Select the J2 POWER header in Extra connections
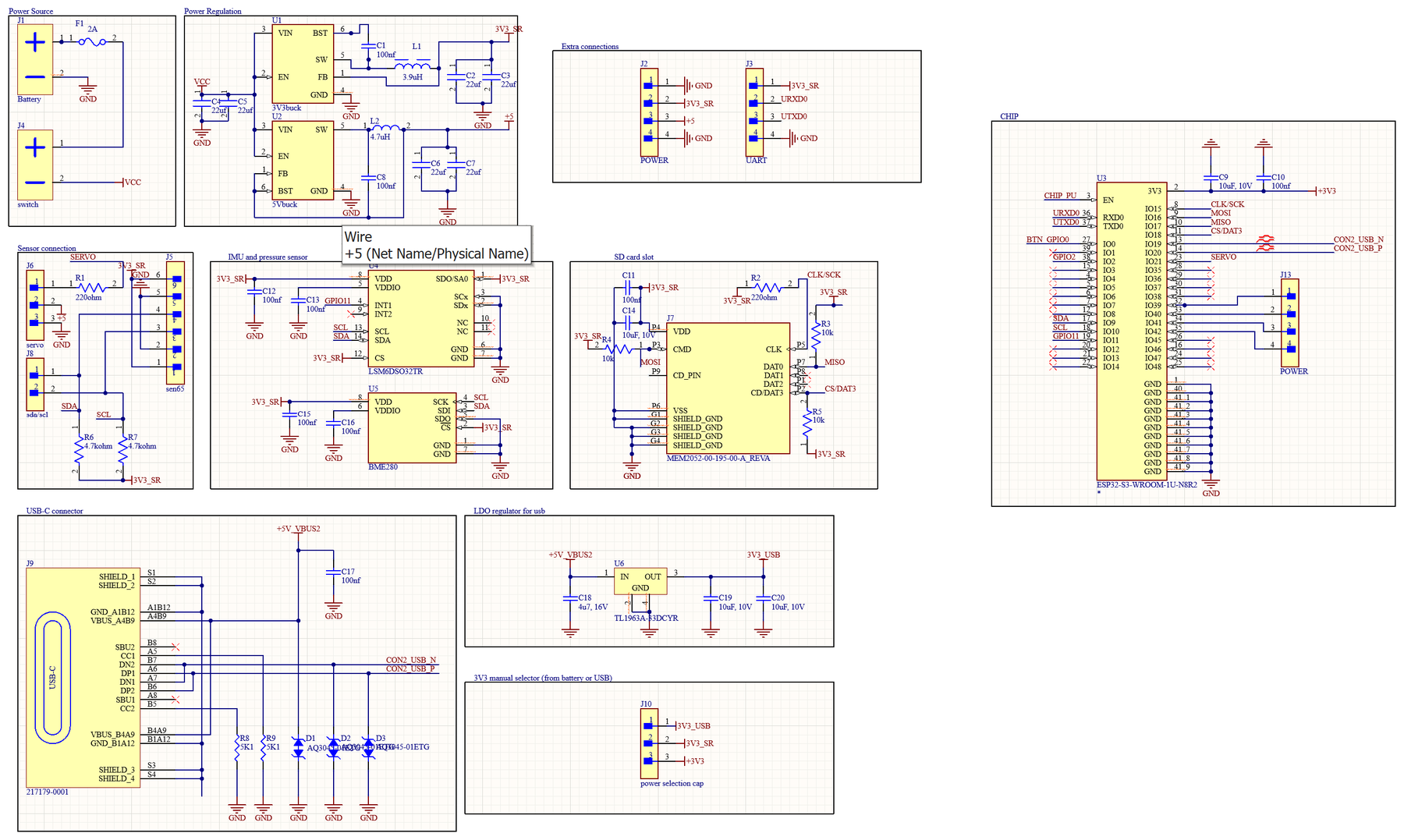 (x=647, y=112)
